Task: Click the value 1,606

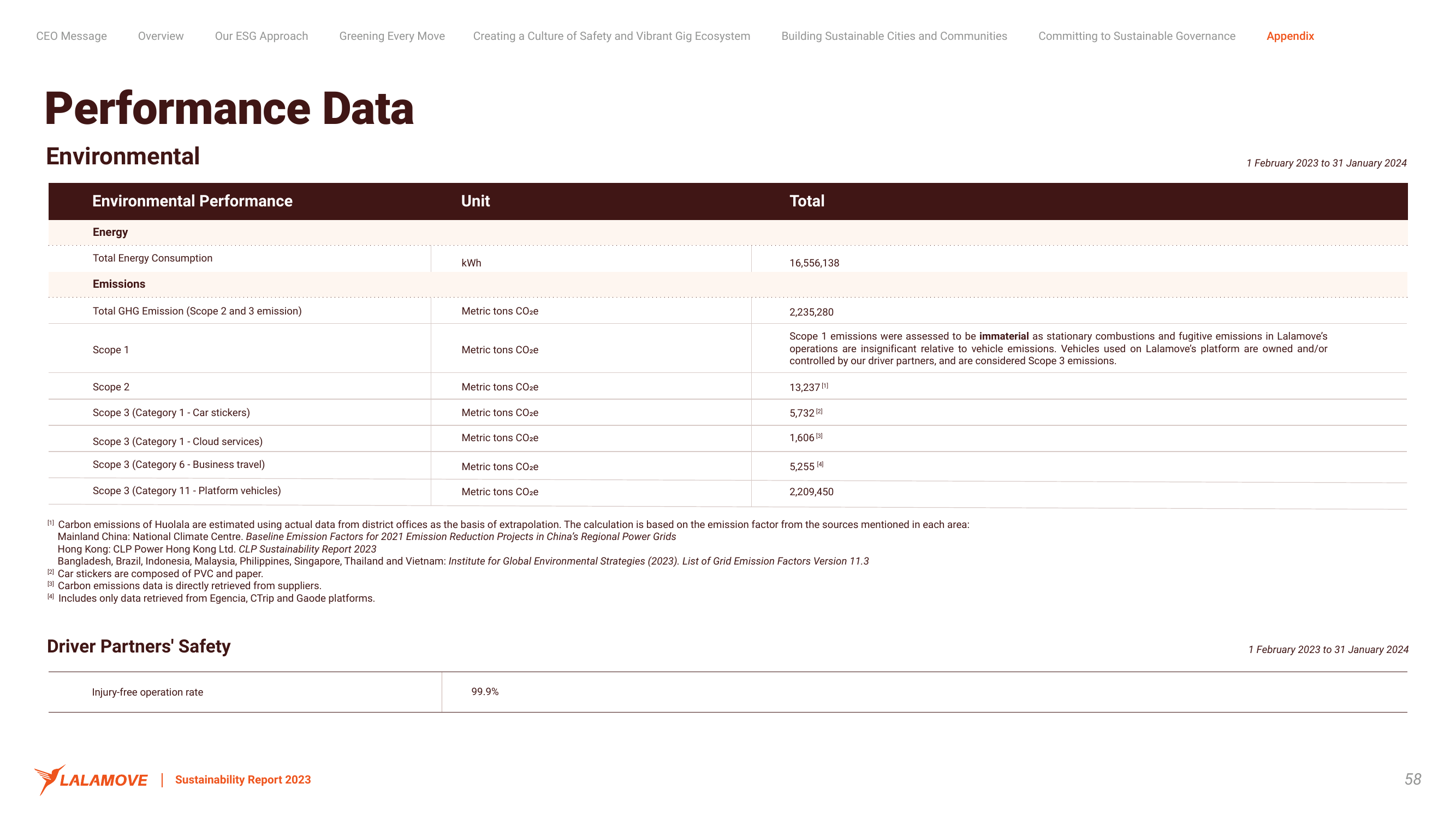Action: point(802,438)
